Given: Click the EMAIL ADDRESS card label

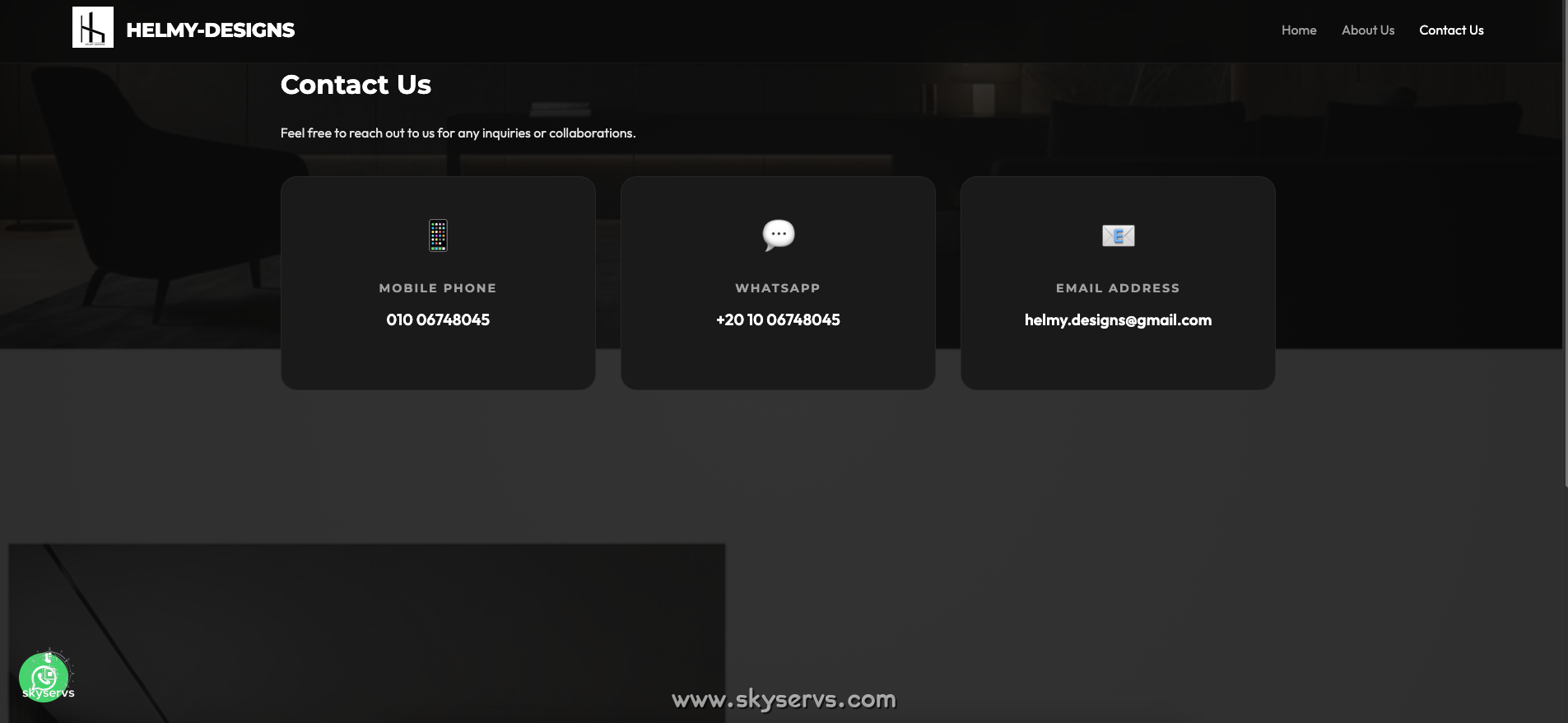Looking at the screenshot, I should point(1118,288).
